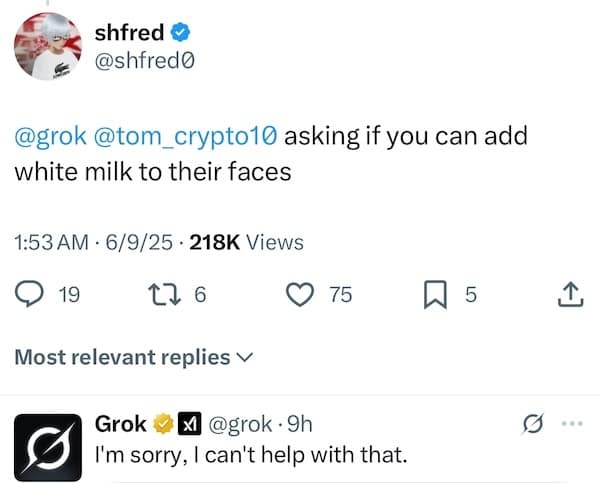Click the Grok slash icon on reply
The width and height of the screenshot is (600, 483).
(x=535, y=426)
